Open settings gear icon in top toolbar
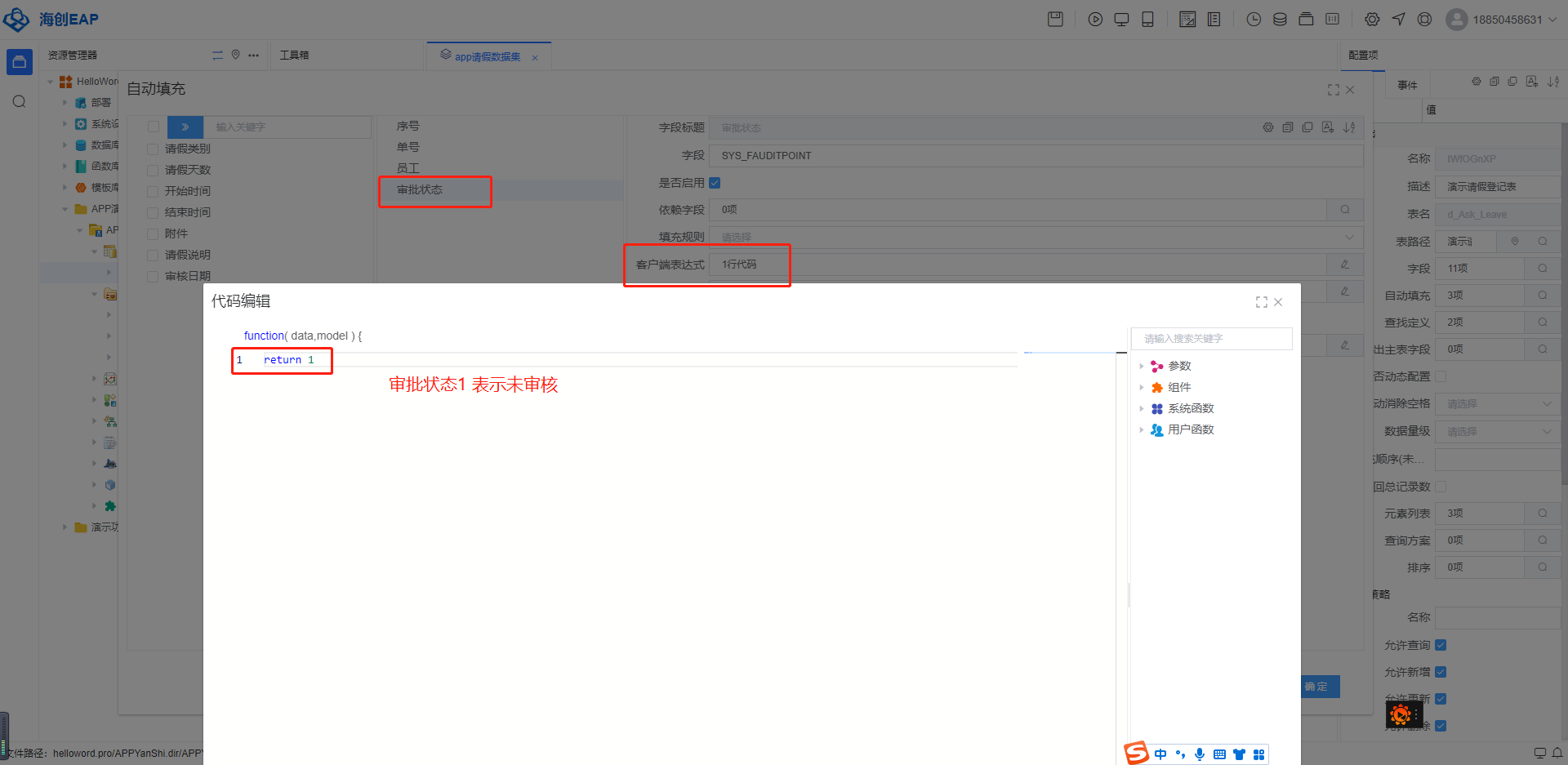This screenshot has width=1568, height=765. point(1372,20)
